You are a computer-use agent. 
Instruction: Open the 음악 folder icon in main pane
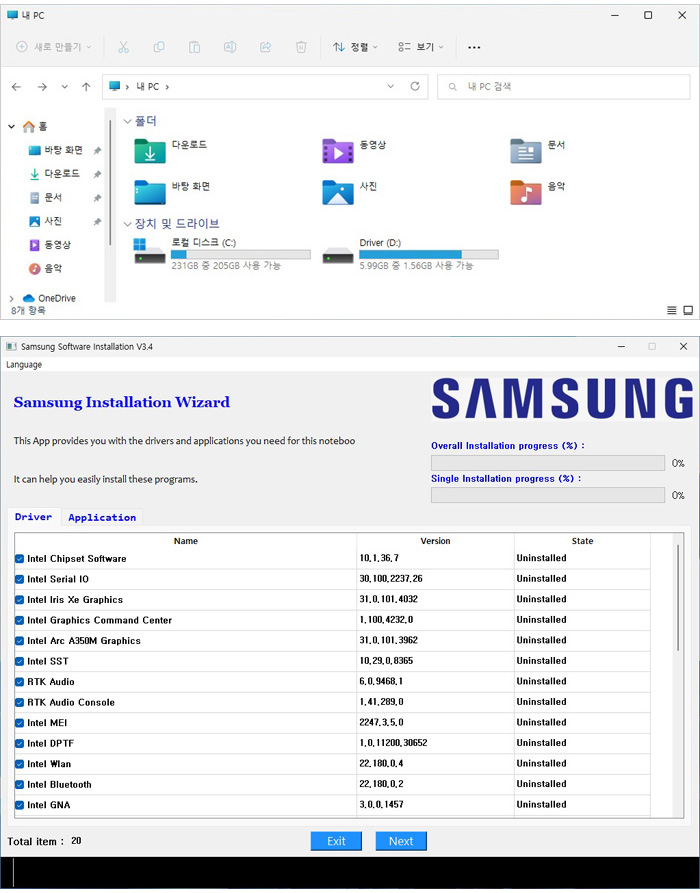point(526,192)
